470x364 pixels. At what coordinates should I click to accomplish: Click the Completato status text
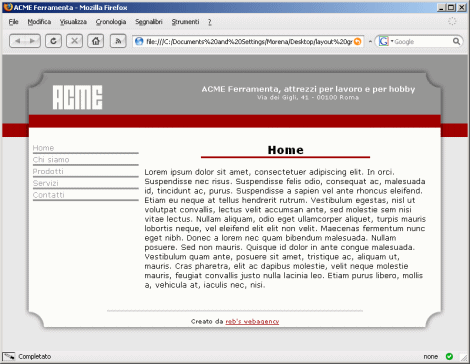35,356
